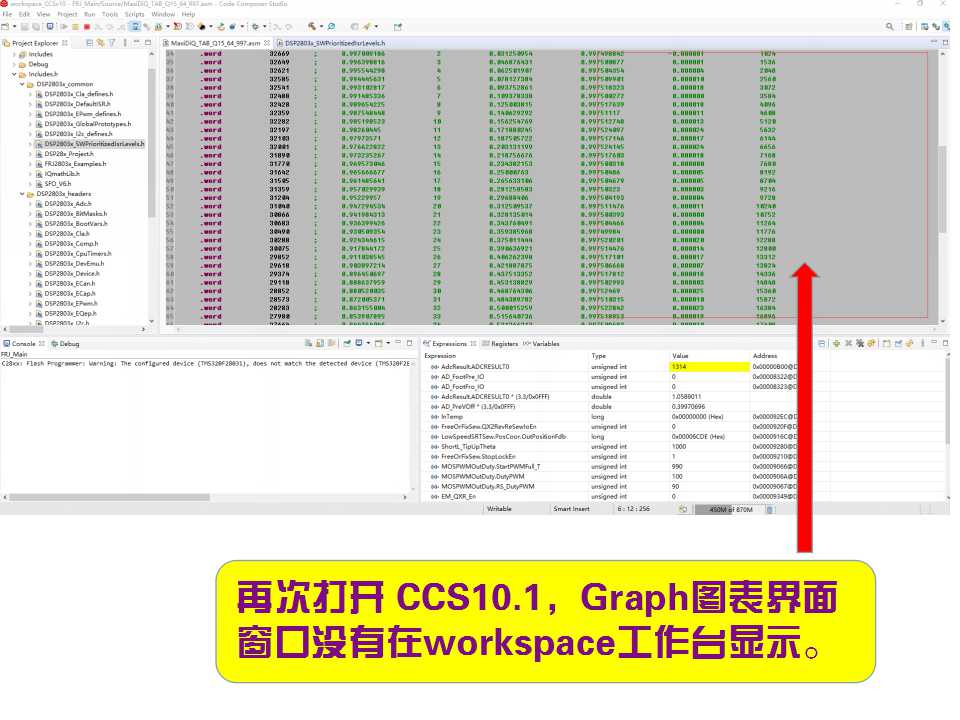This screenshot has width=960, height=720.
Task: Click the Console clear icon
Action: click(309, 343)
